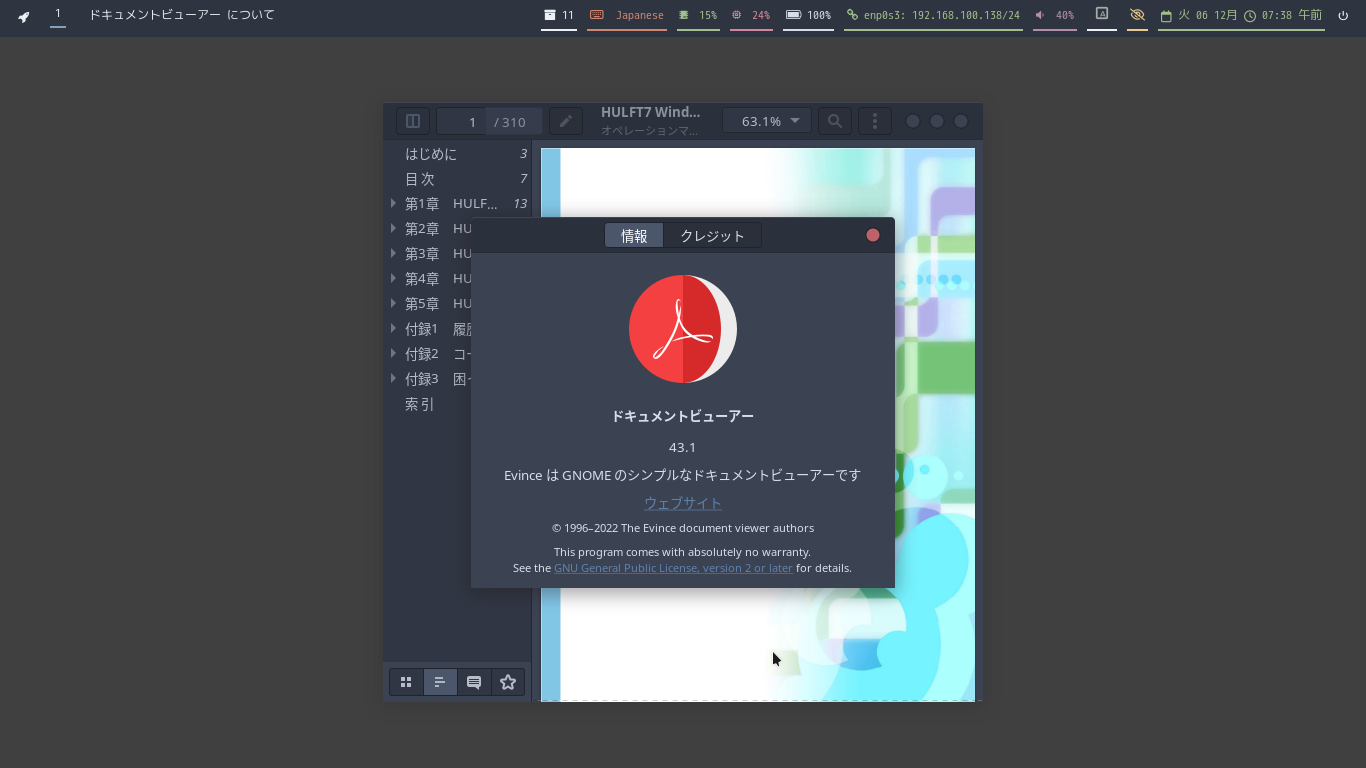Click the power icon in top panel
1366x768 pixels.
coord(1343,15)
